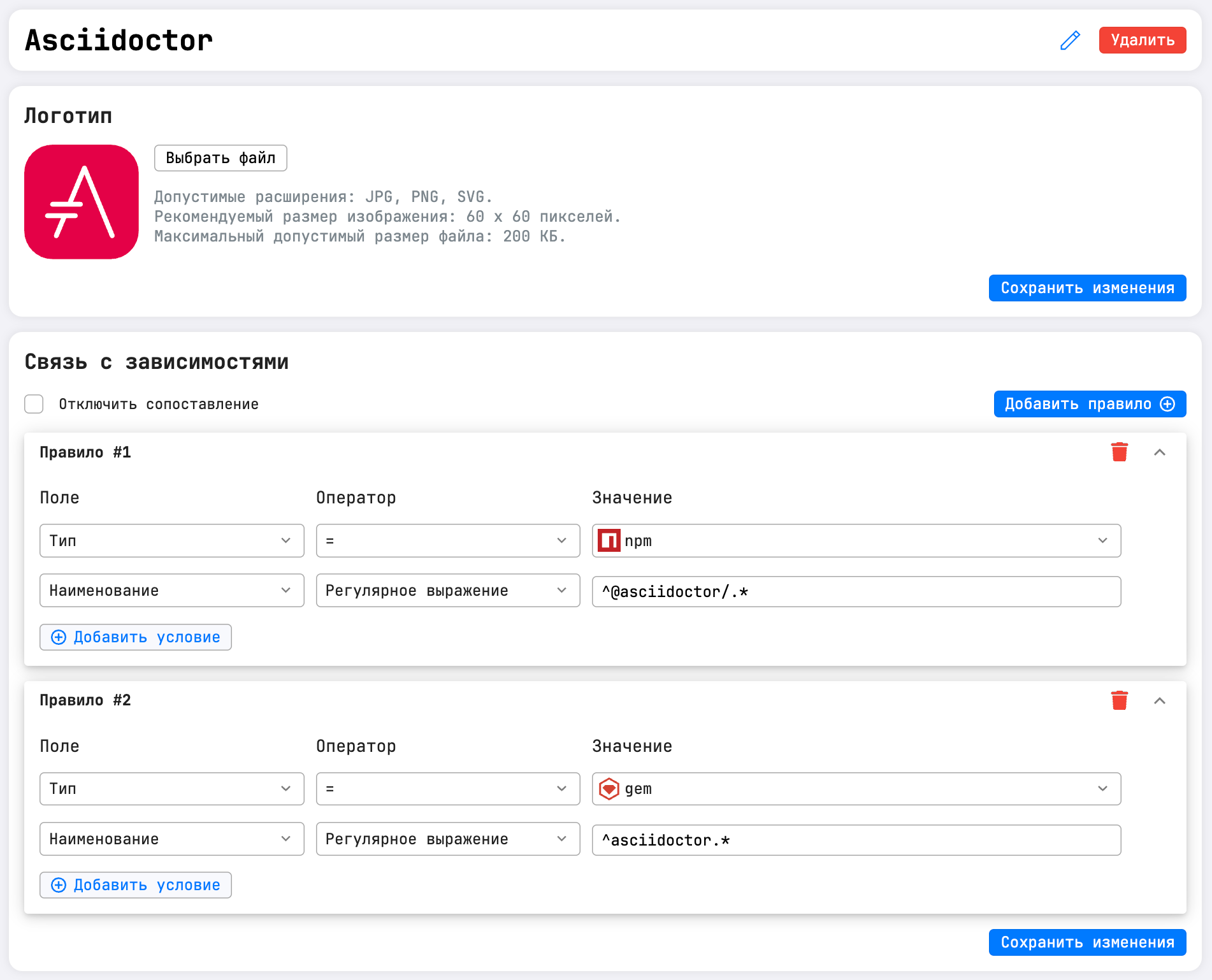This screenshot has width=1212, height=980.
Task: Click the npm package icon
Action: click(609, 540)
